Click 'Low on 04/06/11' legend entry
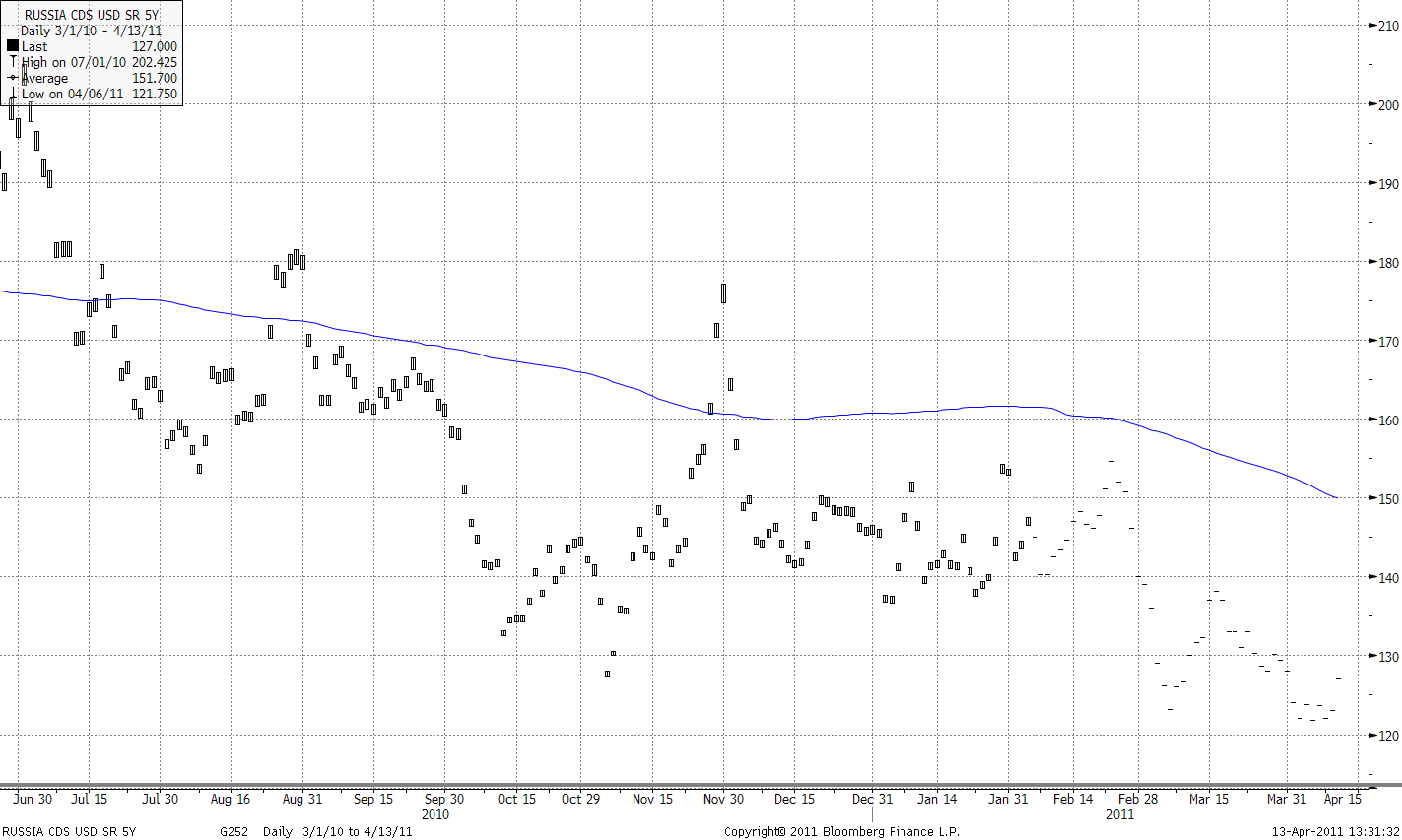The image size is (1402, 840). click(x=73, y=94)
